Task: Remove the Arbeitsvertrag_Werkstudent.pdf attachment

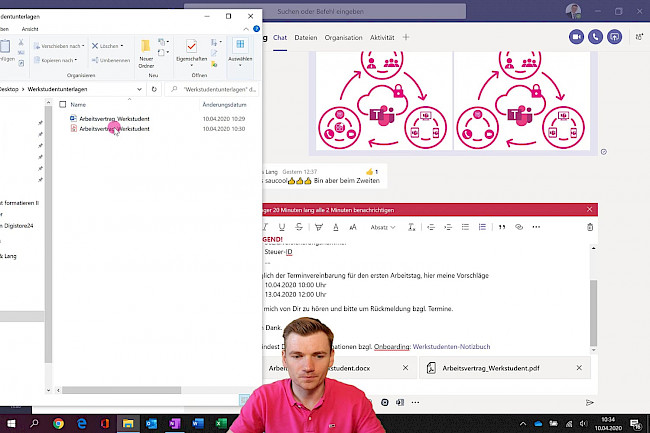Action: coord(579,368)
